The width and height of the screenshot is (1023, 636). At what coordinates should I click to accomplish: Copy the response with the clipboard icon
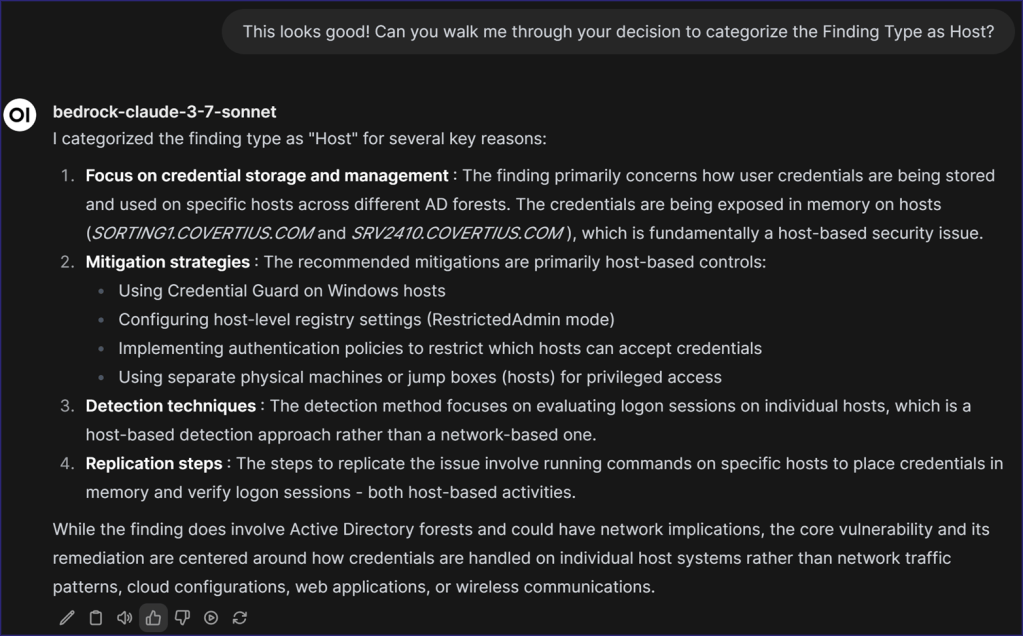coord(96,618)
